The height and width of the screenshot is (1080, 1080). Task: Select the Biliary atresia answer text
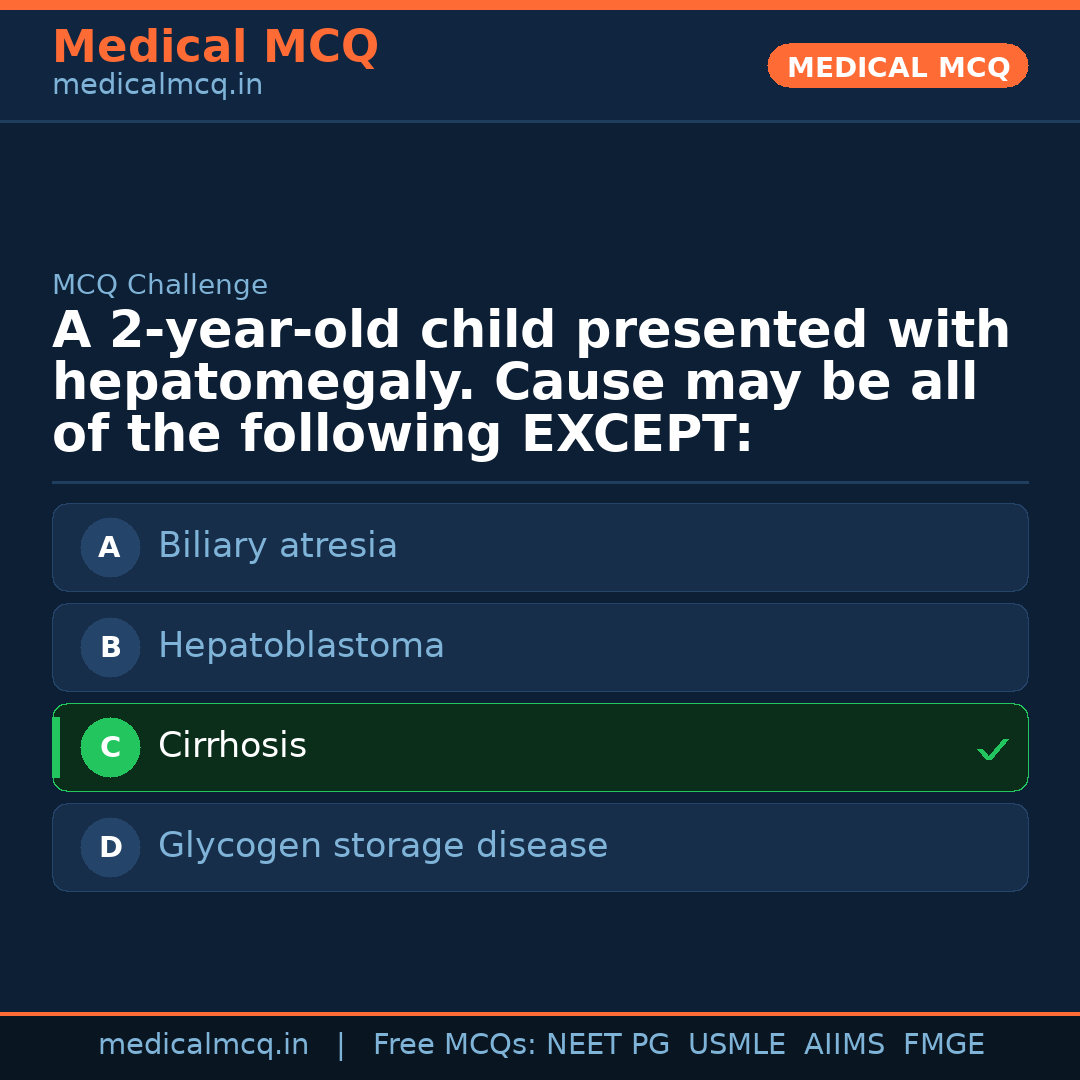click(277, 546)
